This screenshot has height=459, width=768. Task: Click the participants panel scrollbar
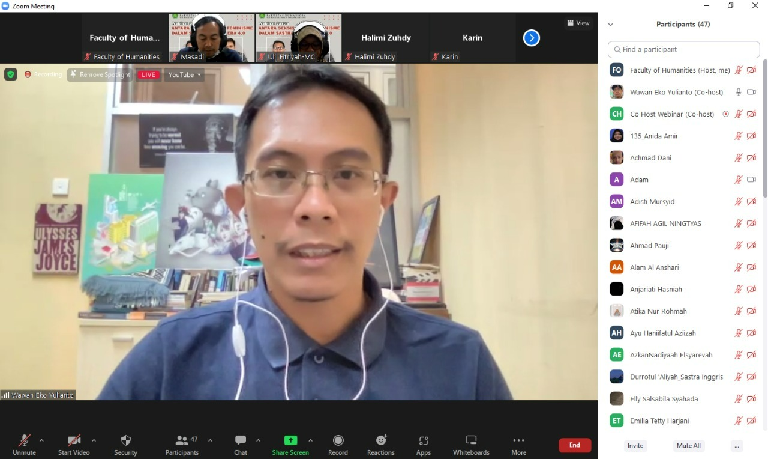pyautogui.click(x=765, y=129)
